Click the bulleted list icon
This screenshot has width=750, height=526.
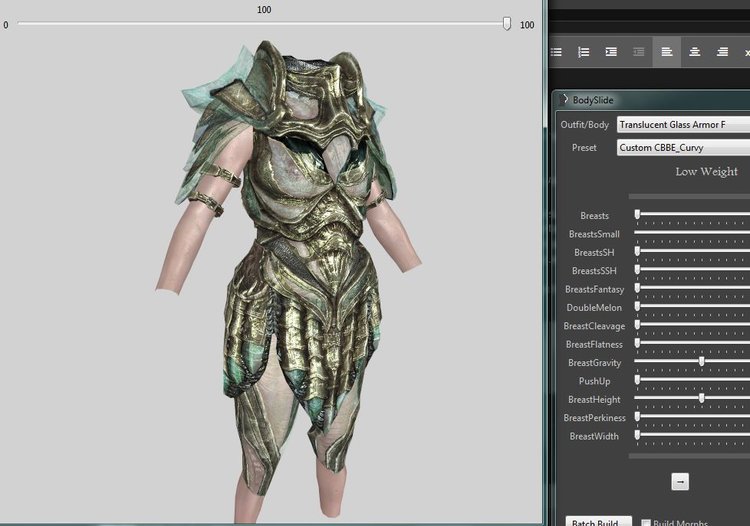click(556, 52)
